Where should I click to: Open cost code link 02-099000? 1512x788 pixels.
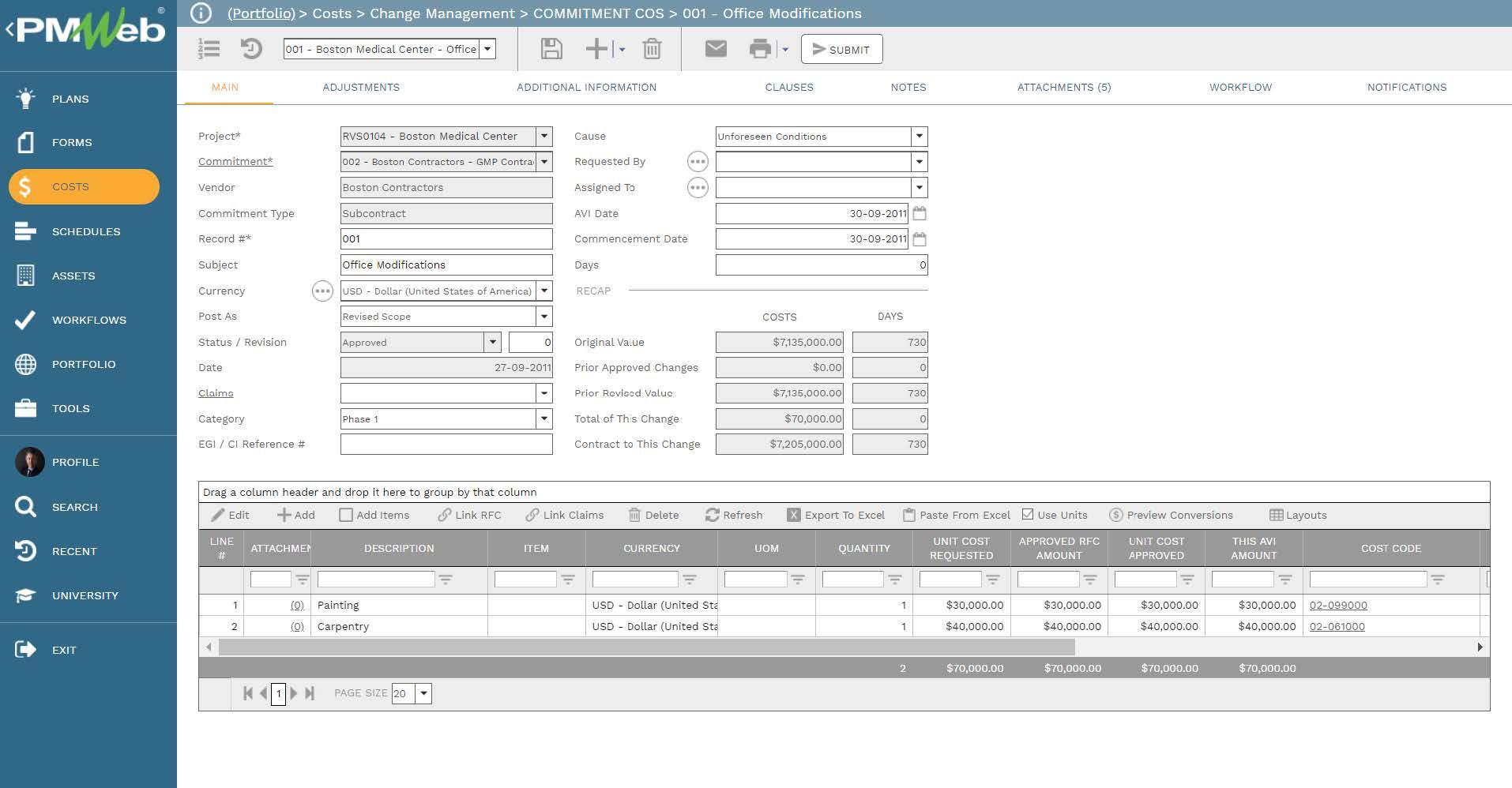[x=1338, y=605]
